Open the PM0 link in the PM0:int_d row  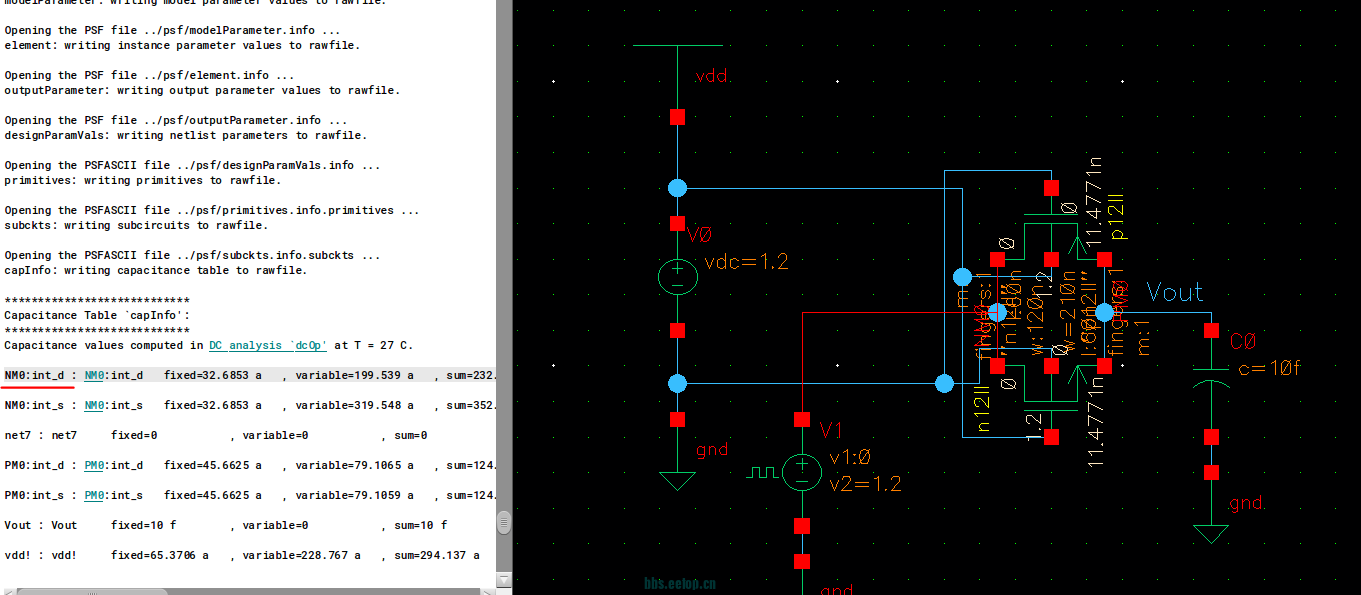point(94,465)
